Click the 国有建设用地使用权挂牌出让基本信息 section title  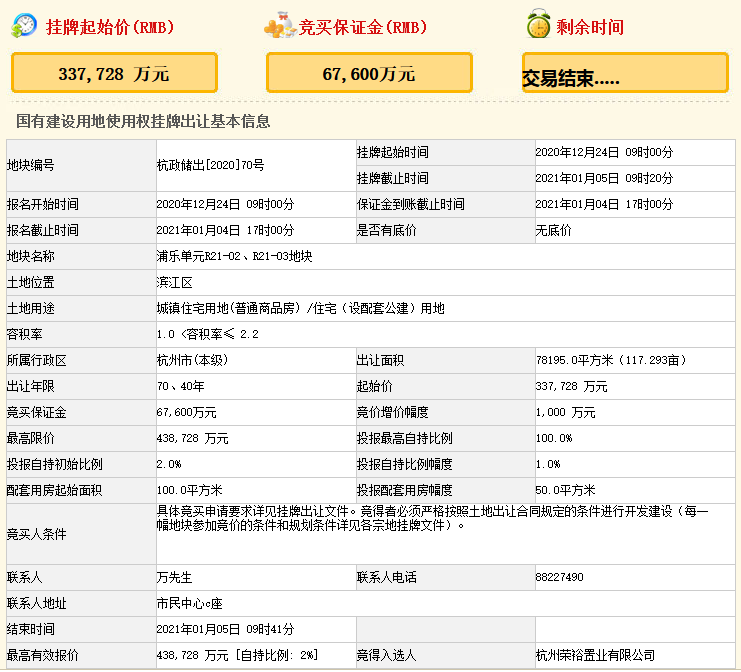(143, 121)
